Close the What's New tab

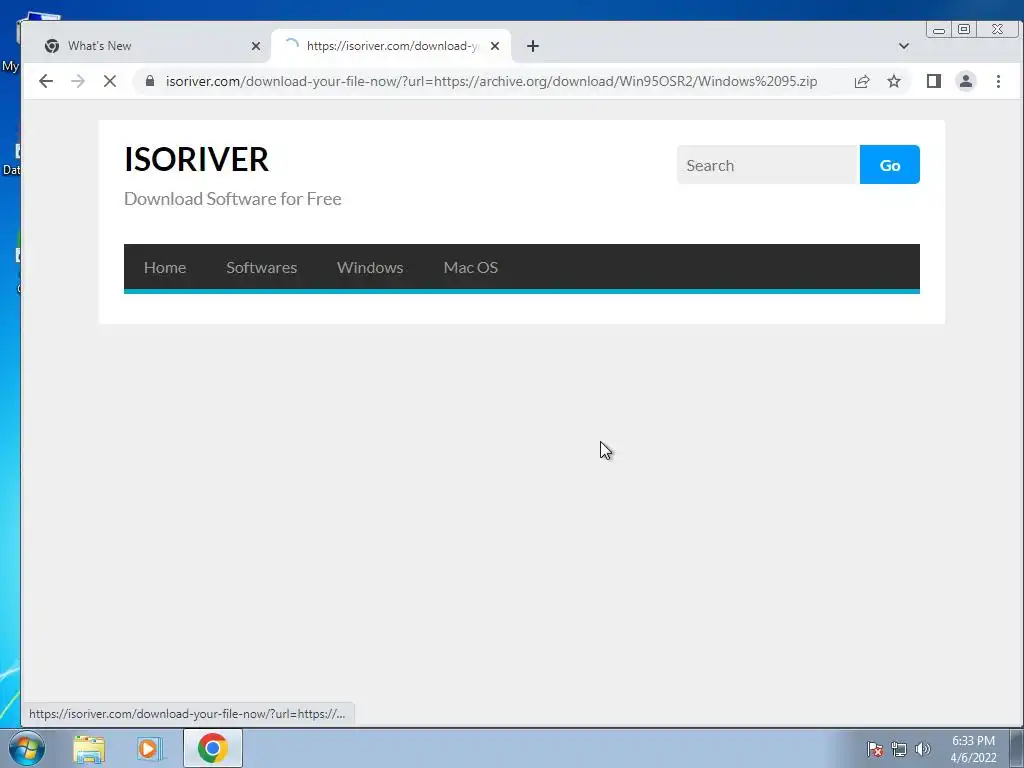pos(256,46)
